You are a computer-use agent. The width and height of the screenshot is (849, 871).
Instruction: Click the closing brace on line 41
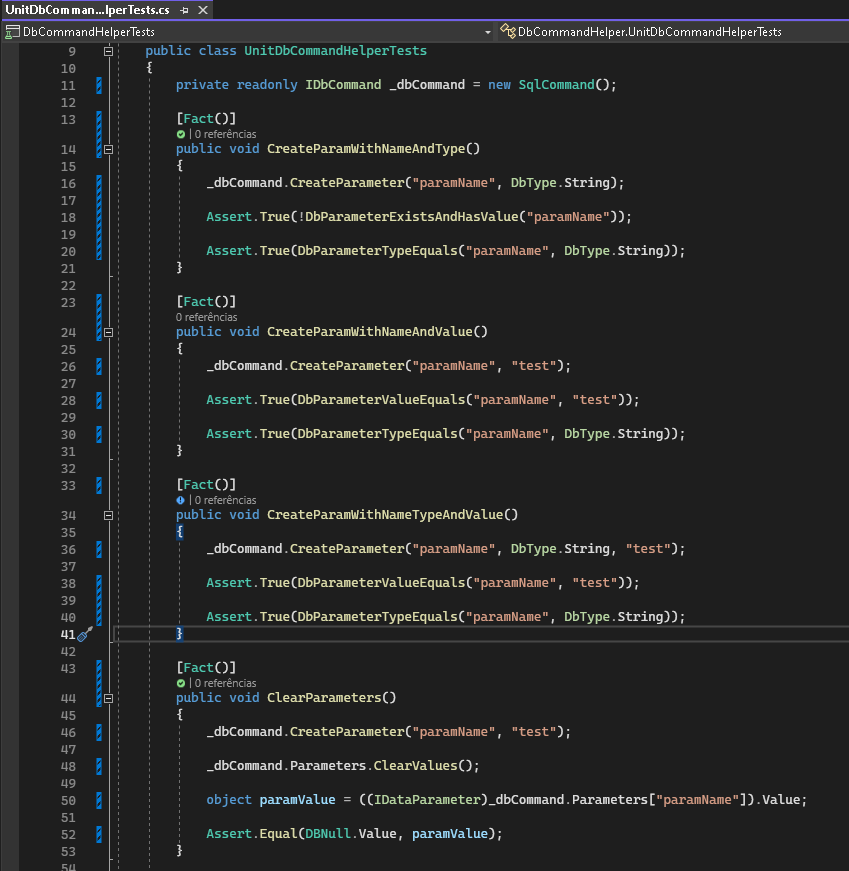click(x=179, y=634)
